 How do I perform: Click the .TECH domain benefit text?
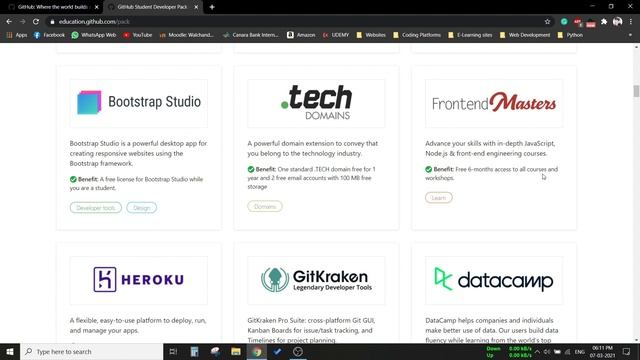[x=311, y=178]
